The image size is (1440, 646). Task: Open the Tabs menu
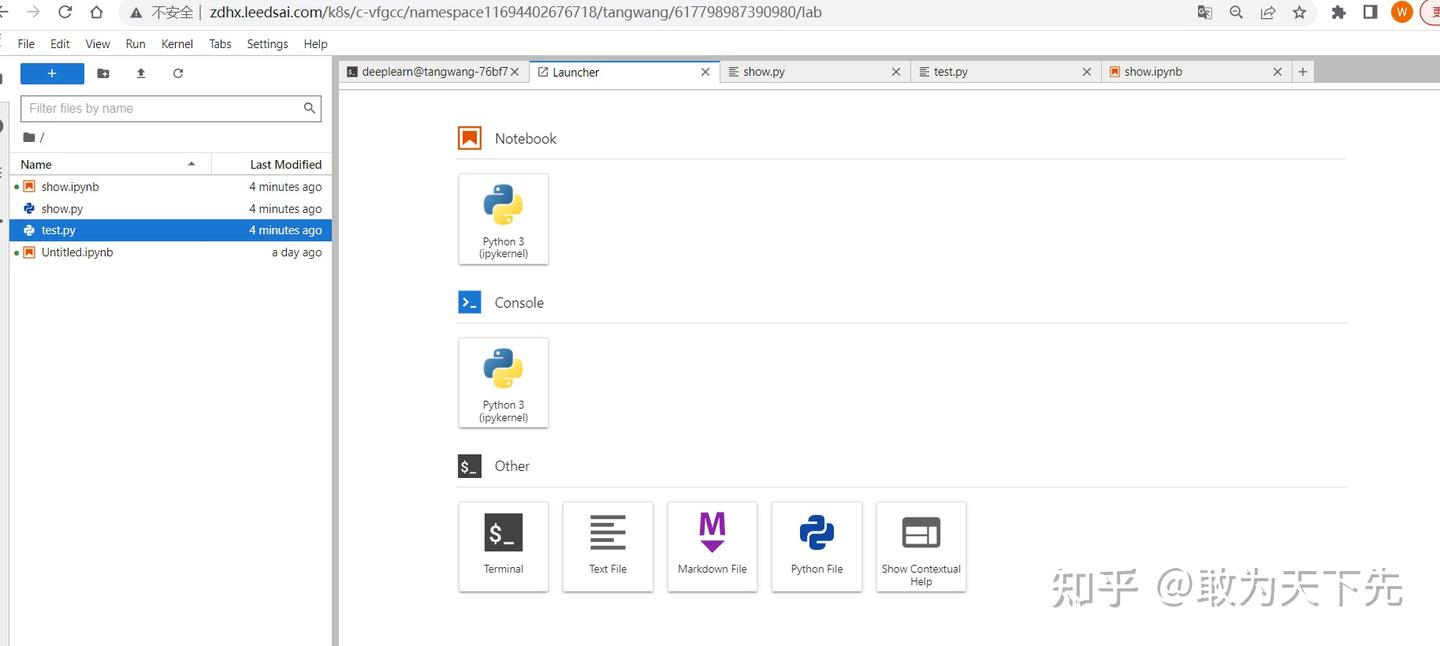click(220, 44)
